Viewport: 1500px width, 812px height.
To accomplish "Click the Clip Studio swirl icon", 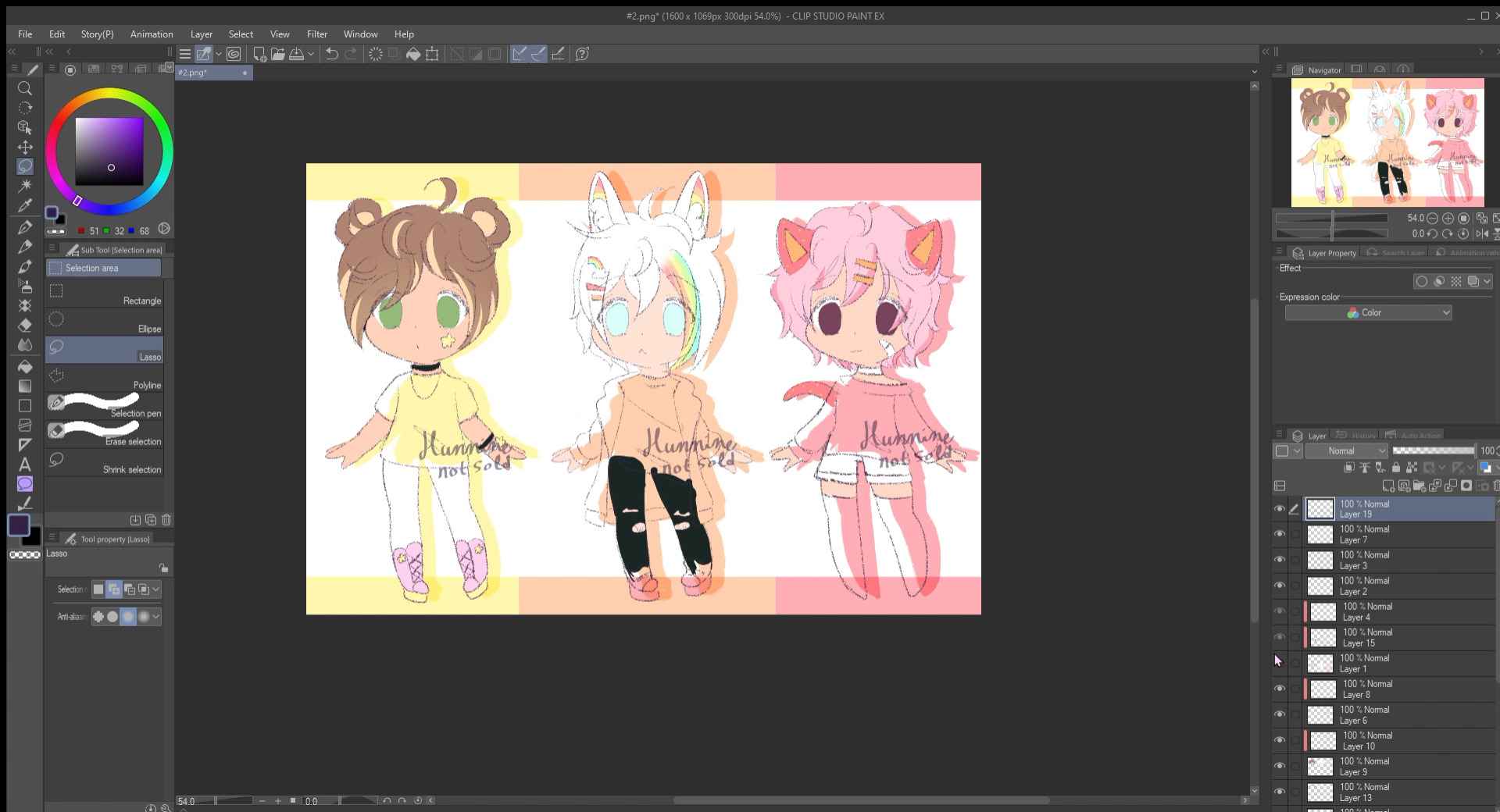I will (233, 54).
